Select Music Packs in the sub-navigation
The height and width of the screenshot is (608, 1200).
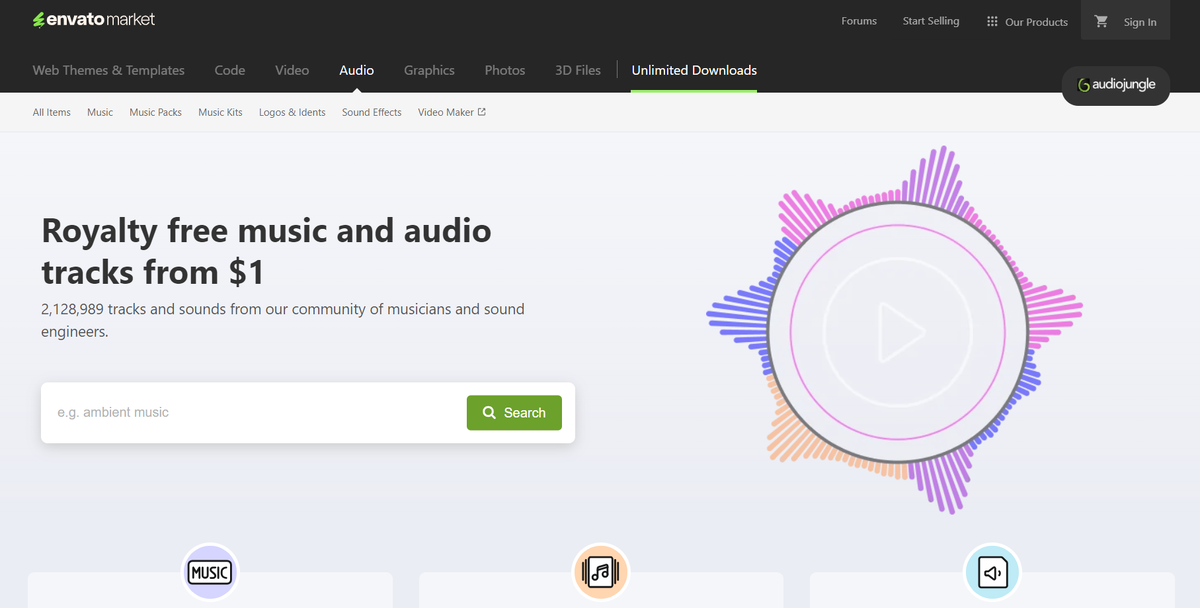click(156, 113)
